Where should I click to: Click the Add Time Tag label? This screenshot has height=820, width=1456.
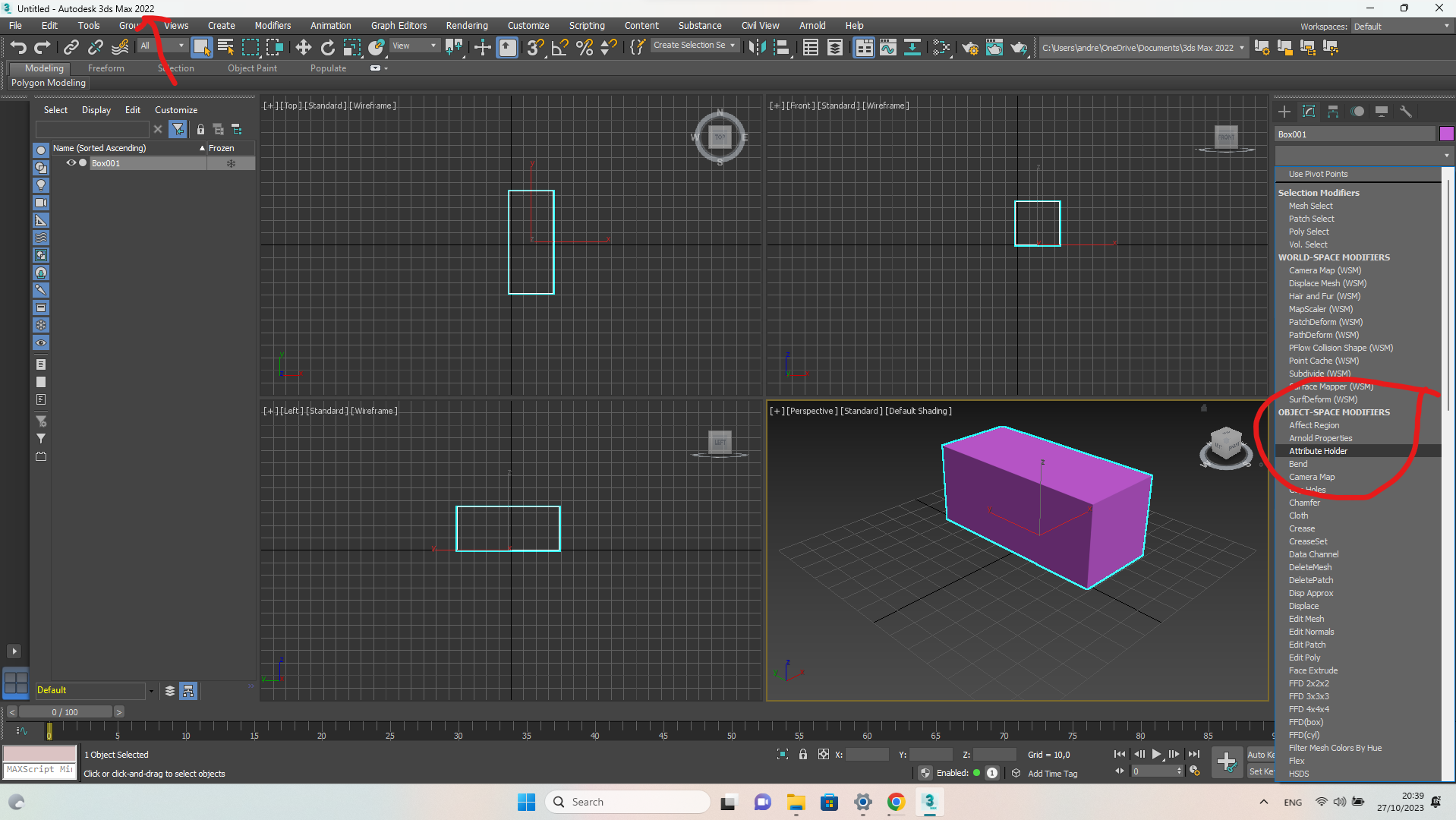point(1052,774)
